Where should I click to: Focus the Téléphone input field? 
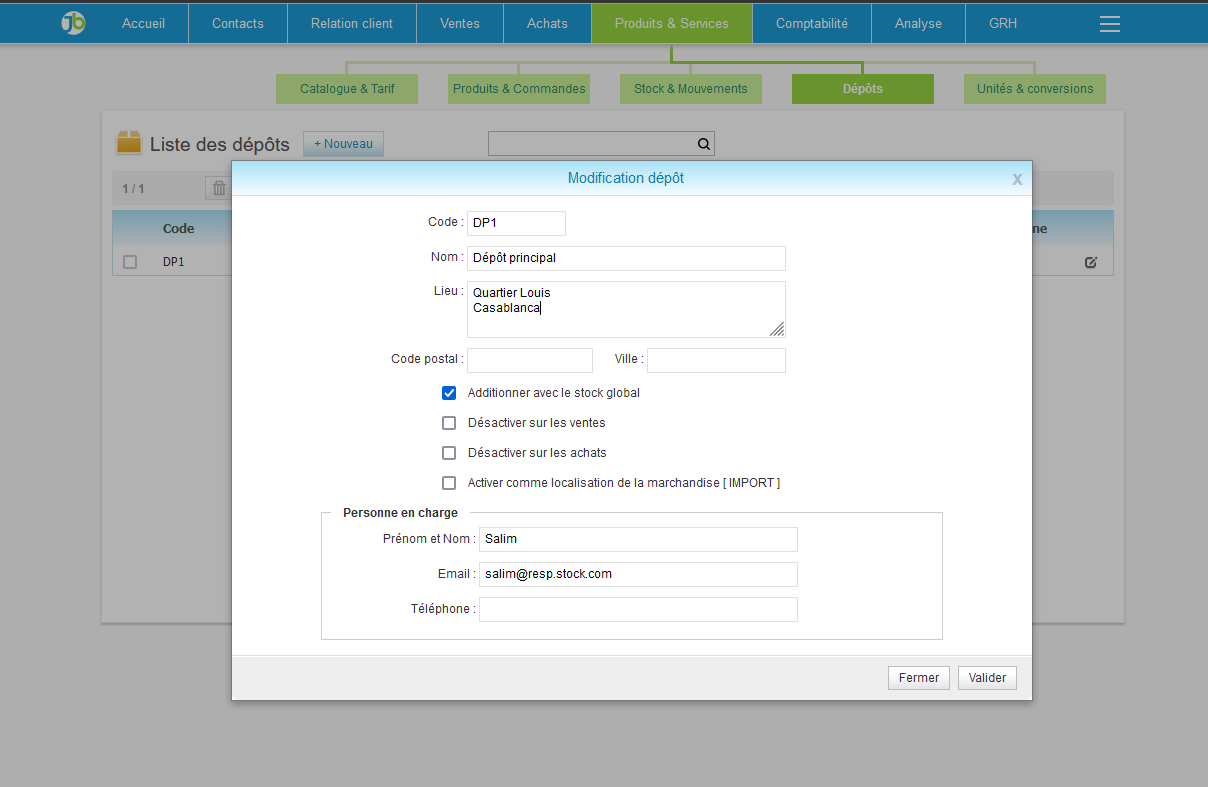pos(638,609)
